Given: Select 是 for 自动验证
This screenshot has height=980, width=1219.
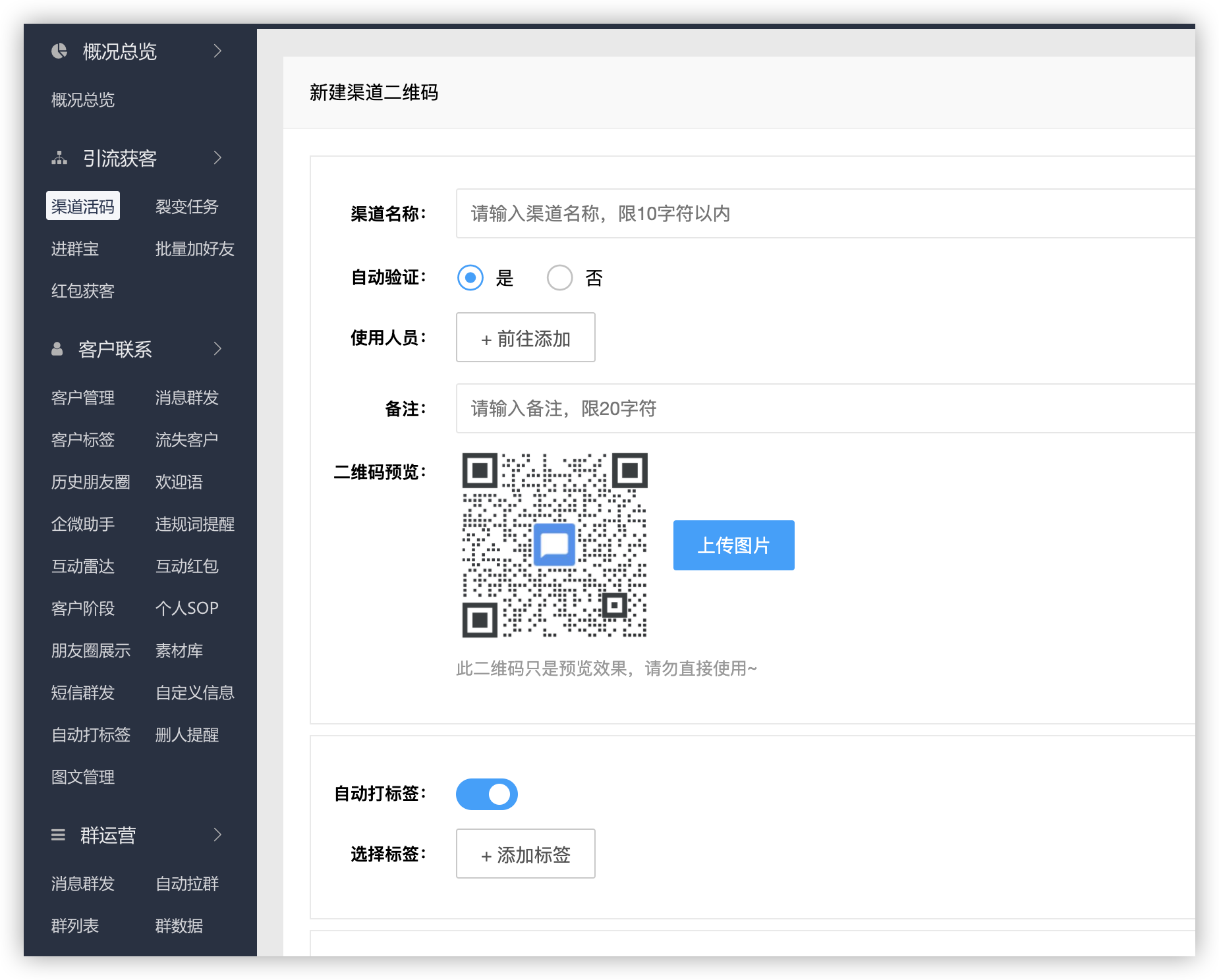Looking at the screenshot, I should coord(470,278).
